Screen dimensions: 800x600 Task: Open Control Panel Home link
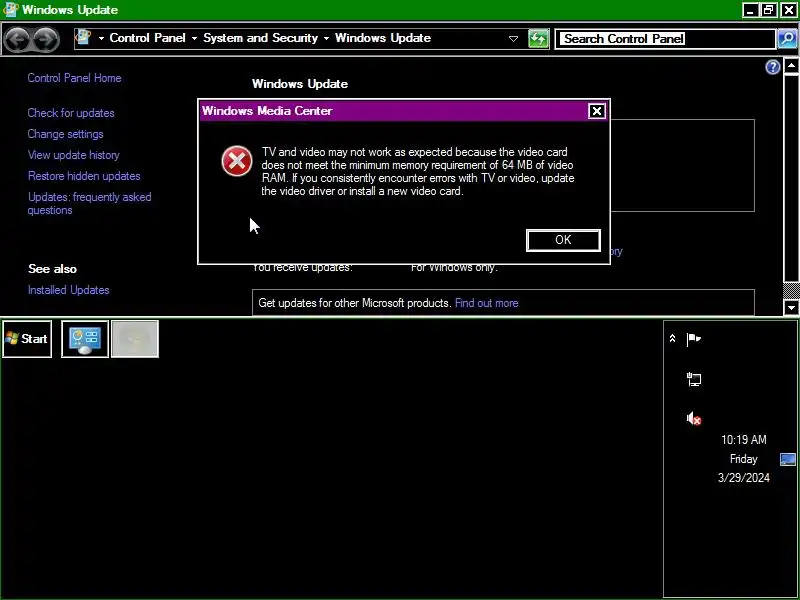click(74, 78)
